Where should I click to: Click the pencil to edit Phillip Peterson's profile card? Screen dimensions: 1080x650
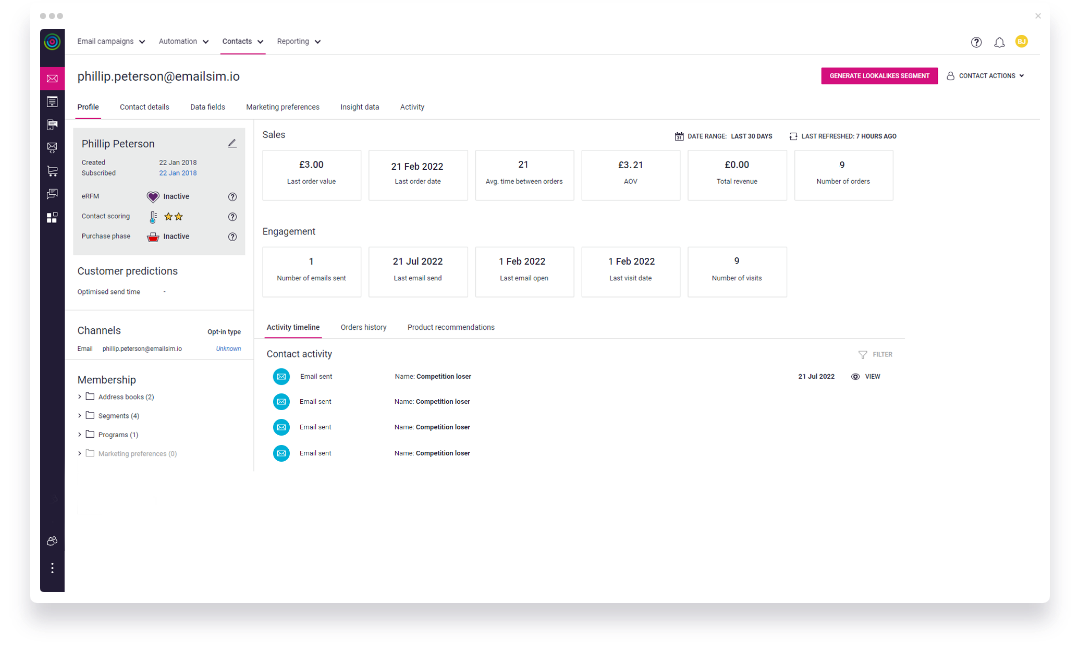(231, 143)
